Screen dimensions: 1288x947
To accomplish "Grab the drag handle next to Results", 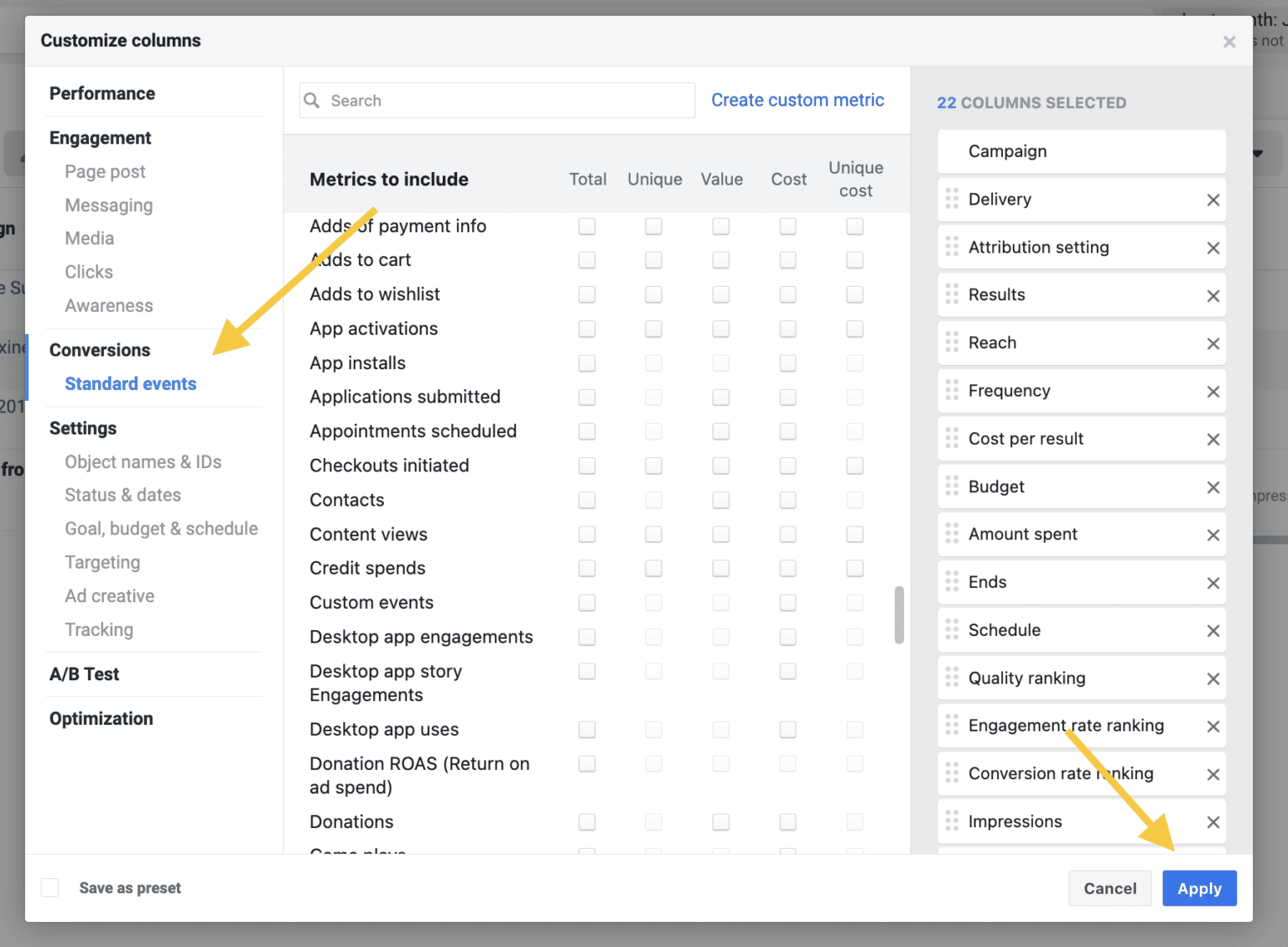I will tap(952, 294).
